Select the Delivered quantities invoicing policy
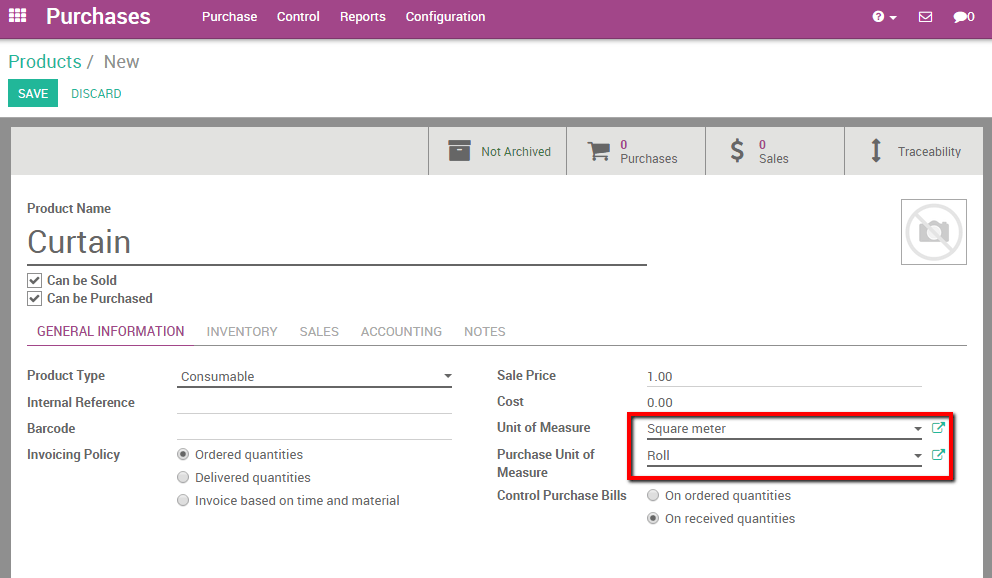The width and height of the screenshot is (992, 578). [x=182, y=477]
